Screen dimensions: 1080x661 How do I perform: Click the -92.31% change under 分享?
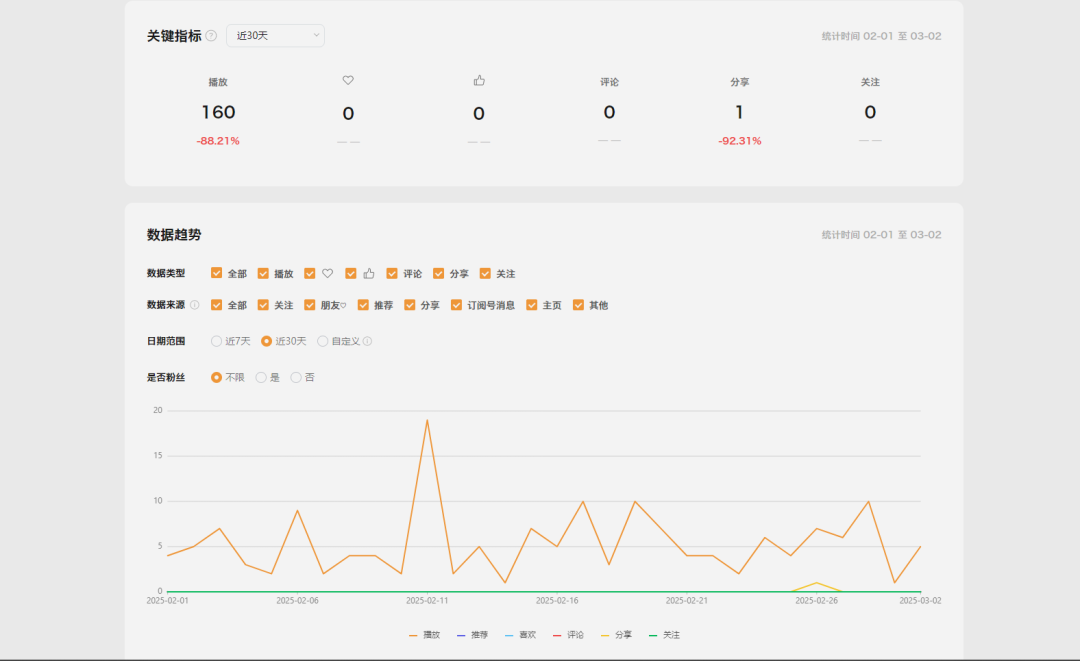pyautogui.click(x=740, y=141)
